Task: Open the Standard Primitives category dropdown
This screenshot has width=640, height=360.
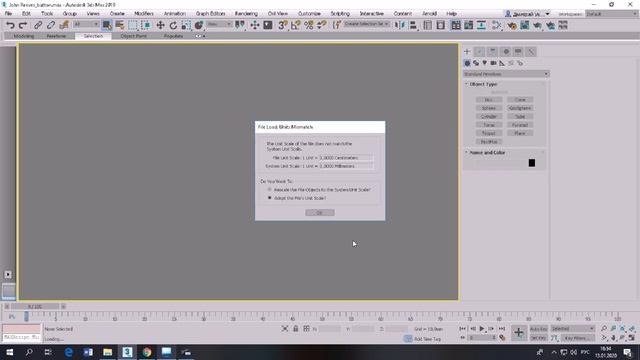Action: (x=506, y=74)
